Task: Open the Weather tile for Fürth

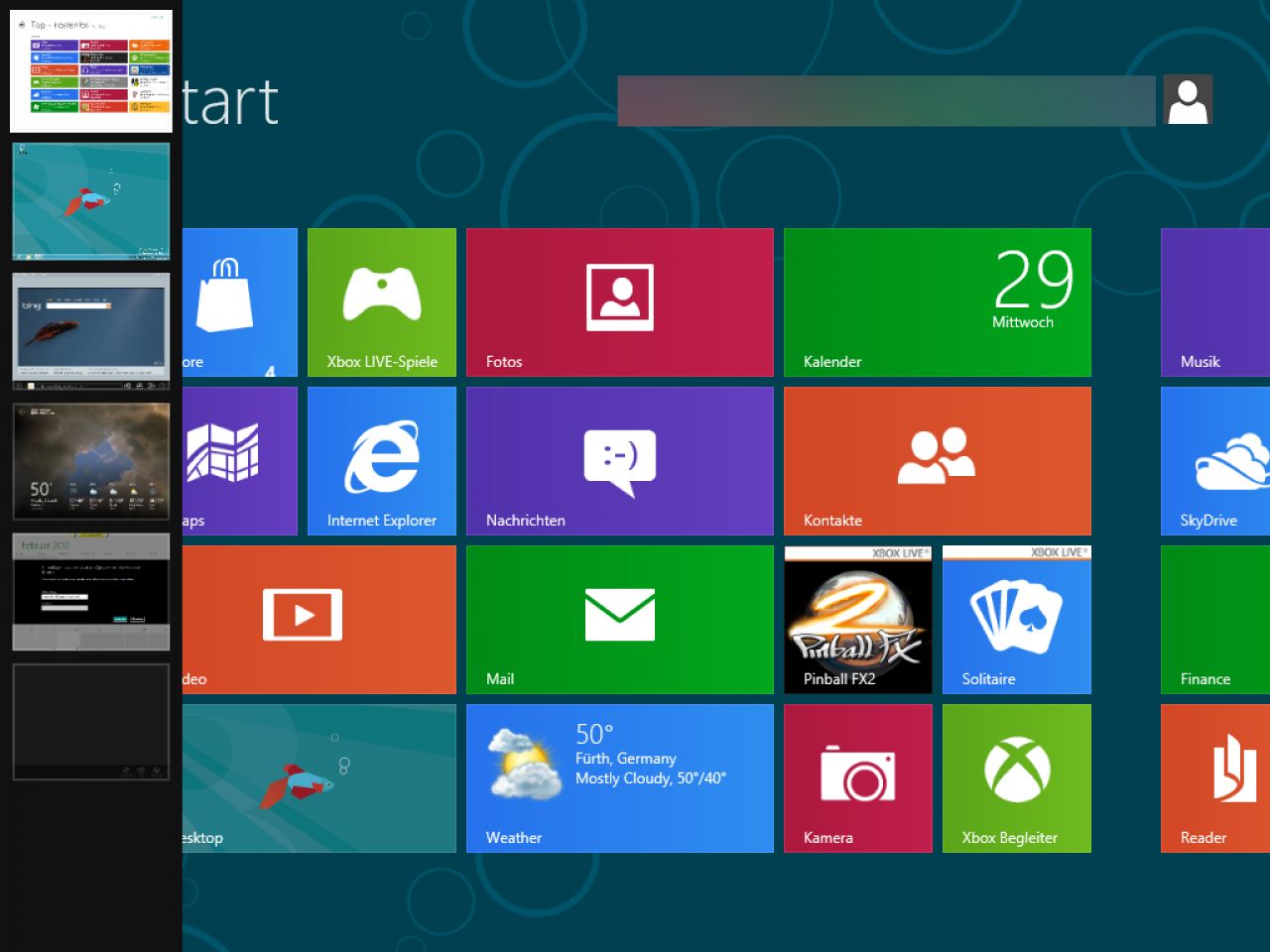Action: pos(620,778)
